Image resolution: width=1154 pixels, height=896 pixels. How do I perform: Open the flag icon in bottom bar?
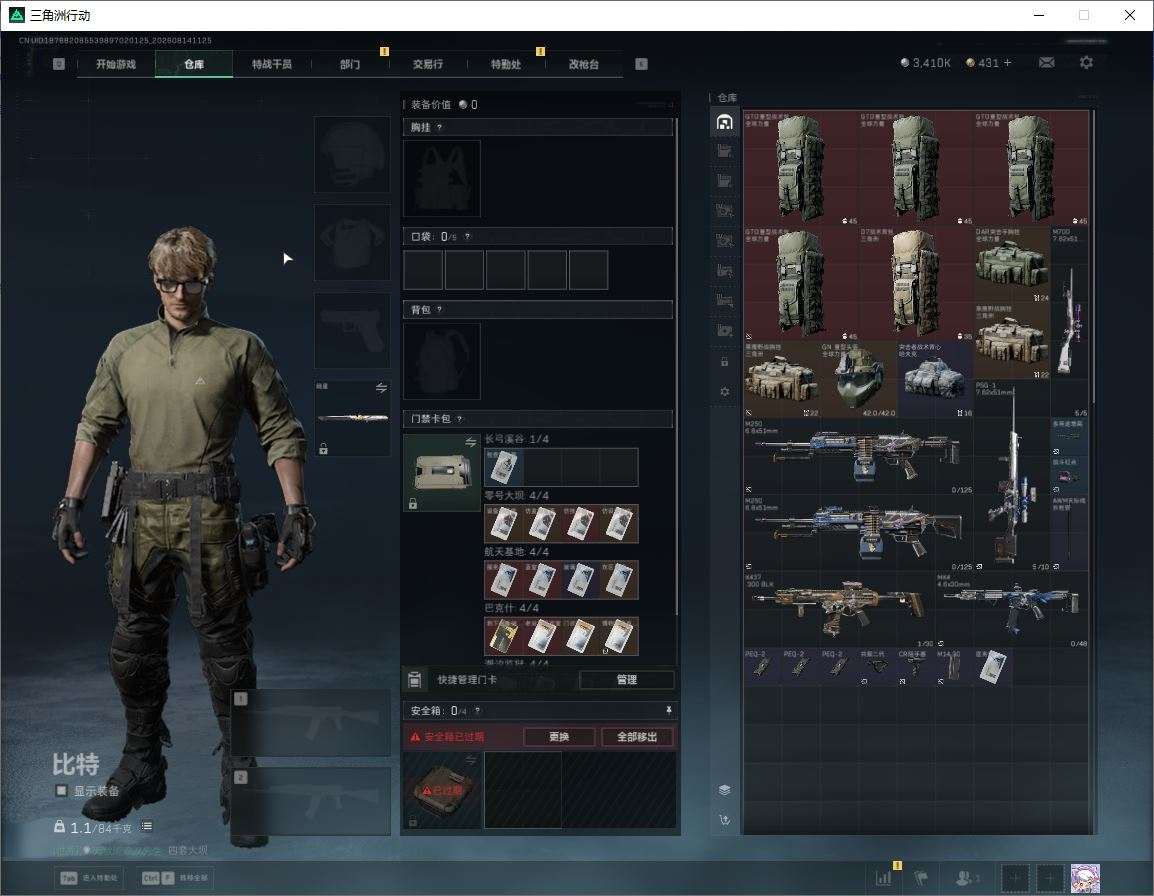(920, 878)
